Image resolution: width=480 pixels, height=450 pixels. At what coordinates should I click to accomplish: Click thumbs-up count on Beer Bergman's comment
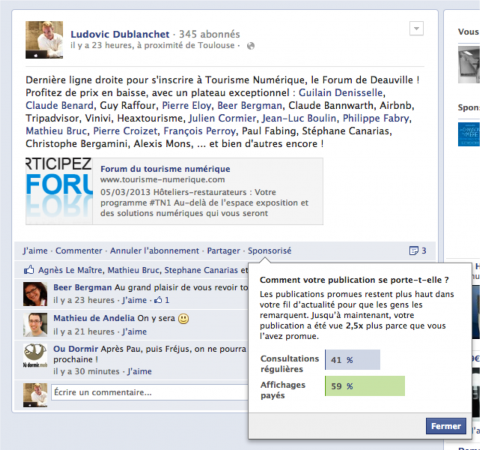[162, 300]
